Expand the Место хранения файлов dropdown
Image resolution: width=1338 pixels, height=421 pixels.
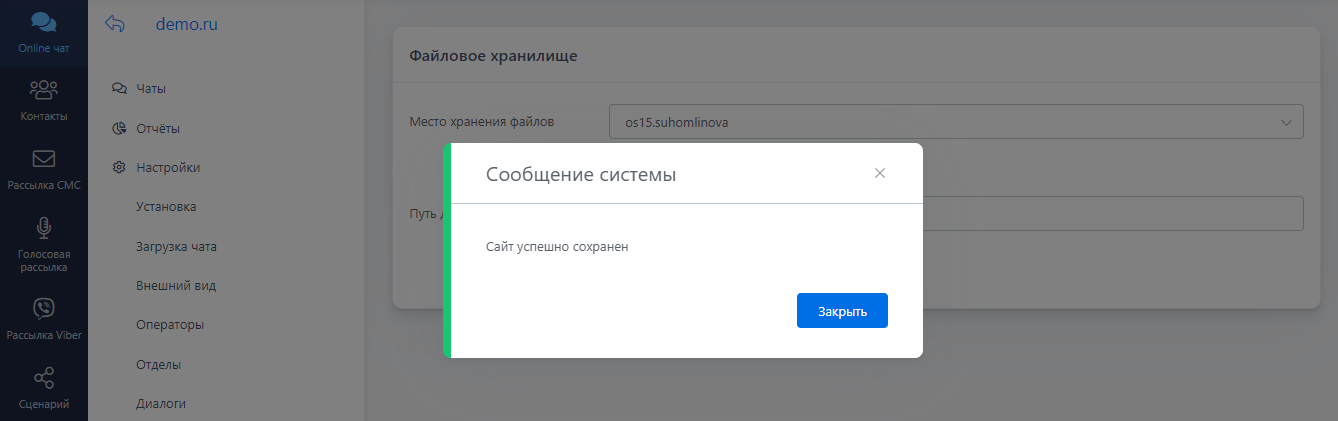click(x=955, y=122)
